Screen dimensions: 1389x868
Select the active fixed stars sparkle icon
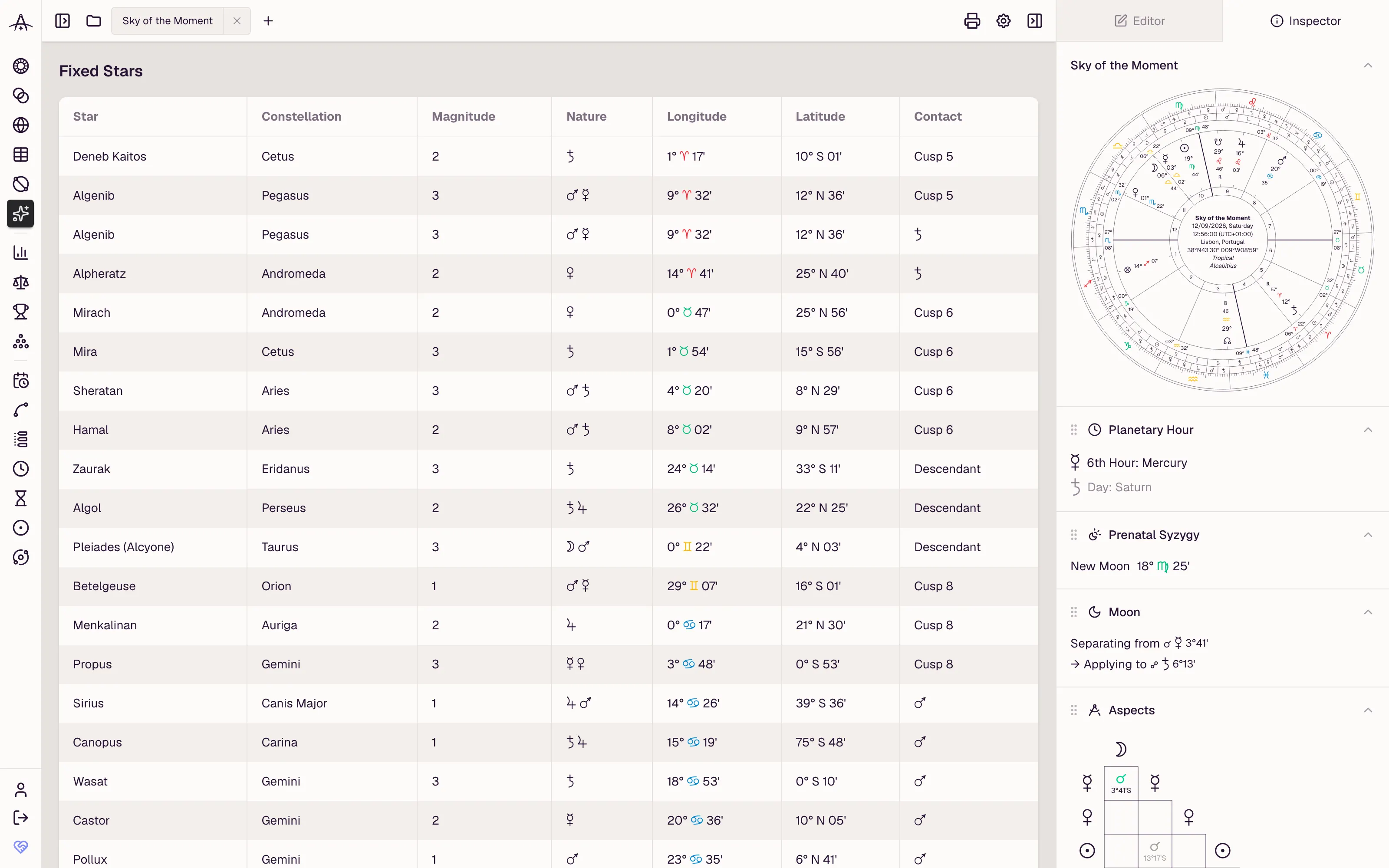click(x=21, y=214)
